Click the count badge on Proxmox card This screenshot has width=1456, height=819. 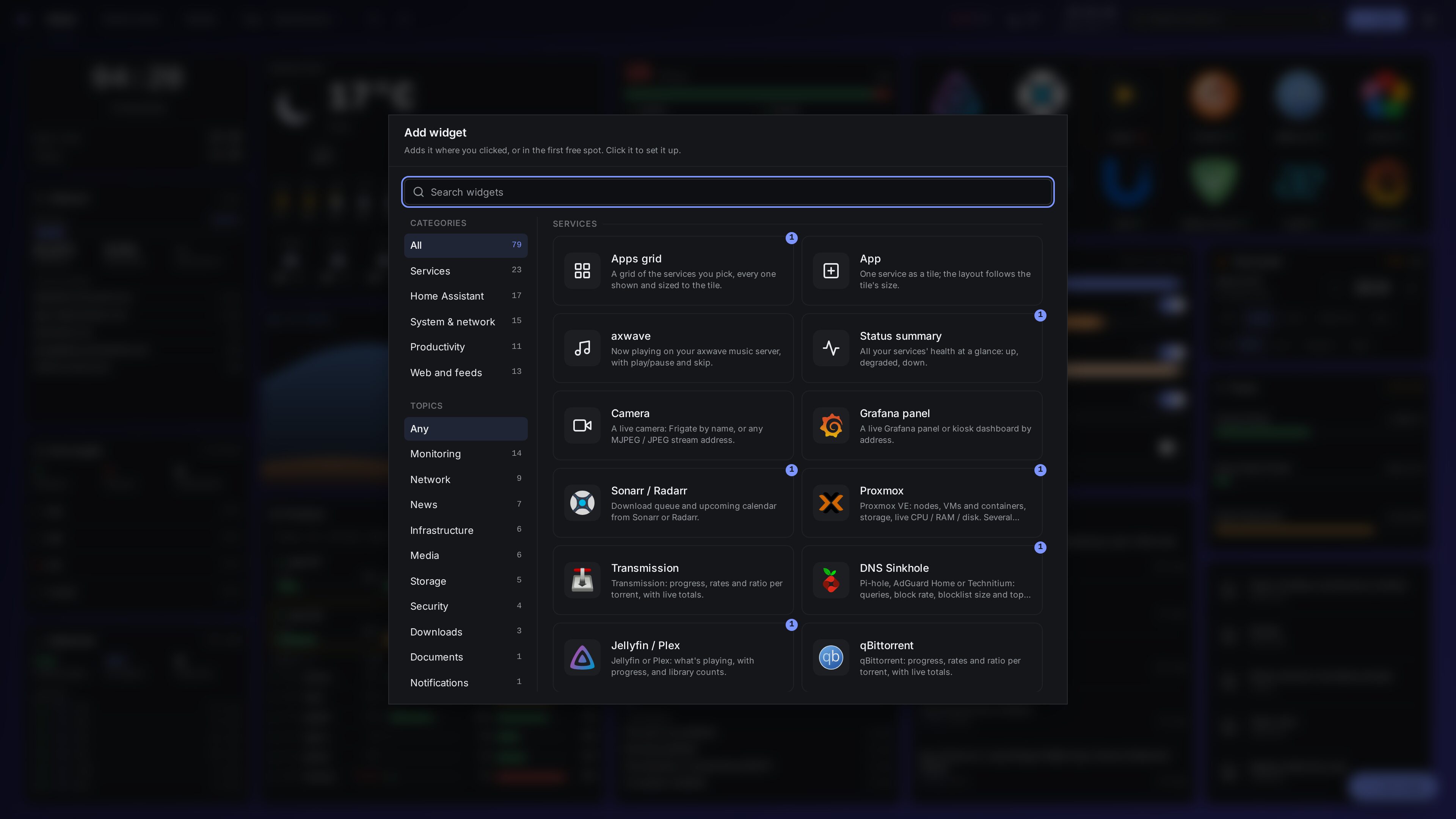pyautogui.click(x=1040, y=470)
